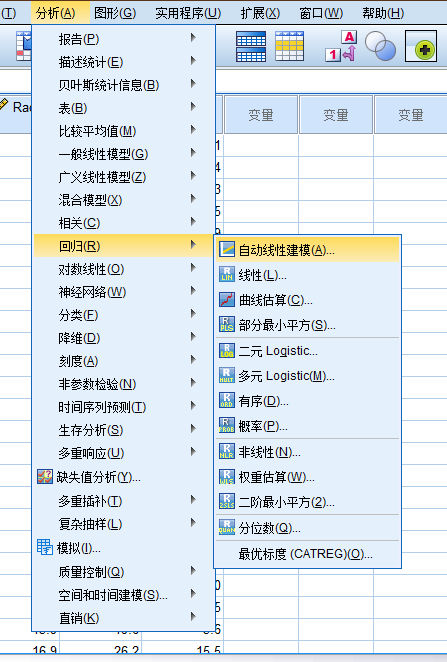This screenshot has width=447, height=662.
Task: Click the yellow grid toolbar icon
Action: click(289, 46)
